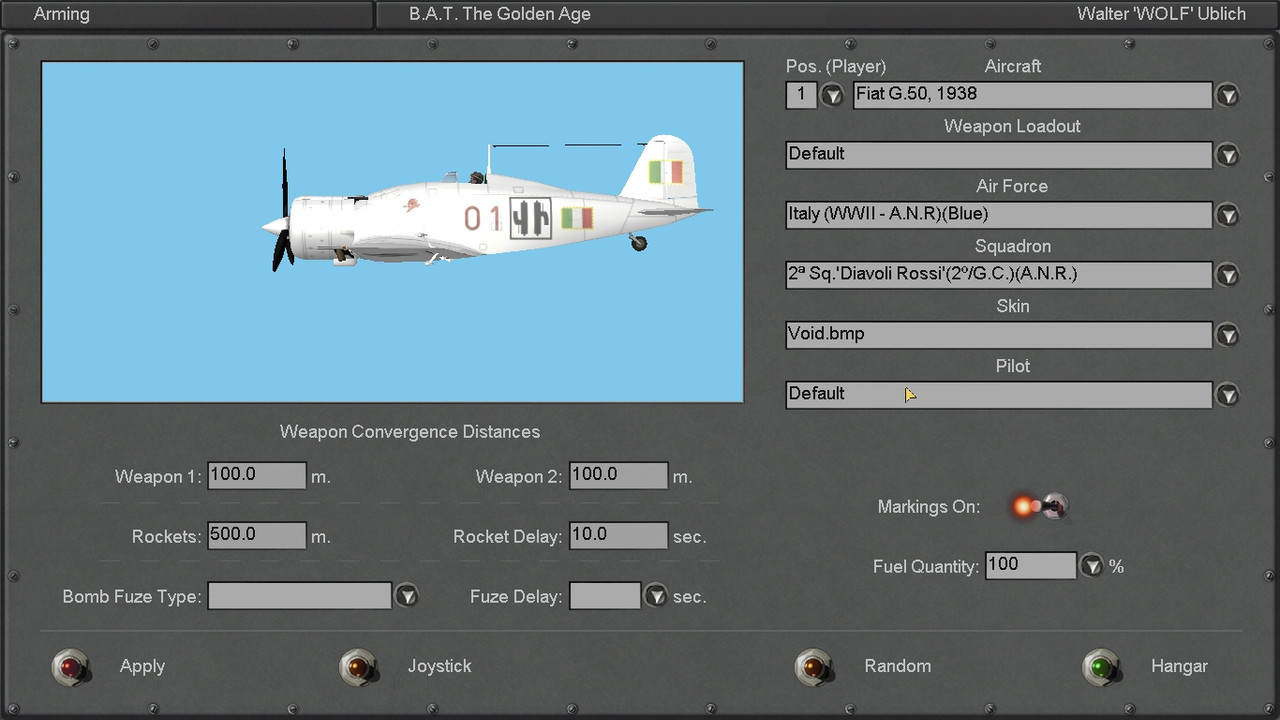The height and width of the screenshot is (720, 1280).
Task: Click the Rockets distance field
Action: point(257,535)
